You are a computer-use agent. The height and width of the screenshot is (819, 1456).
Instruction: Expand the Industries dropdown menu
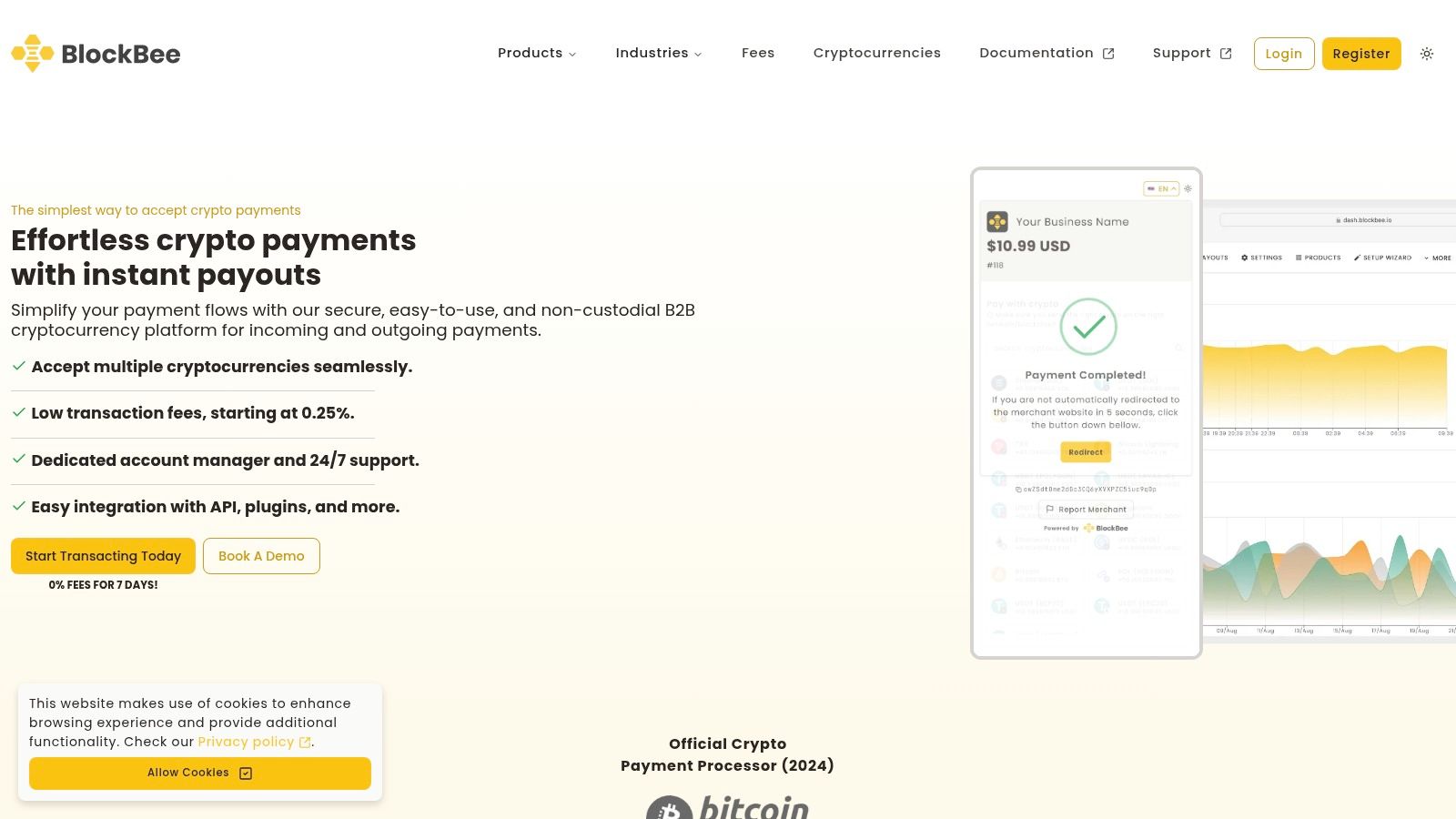658,53
